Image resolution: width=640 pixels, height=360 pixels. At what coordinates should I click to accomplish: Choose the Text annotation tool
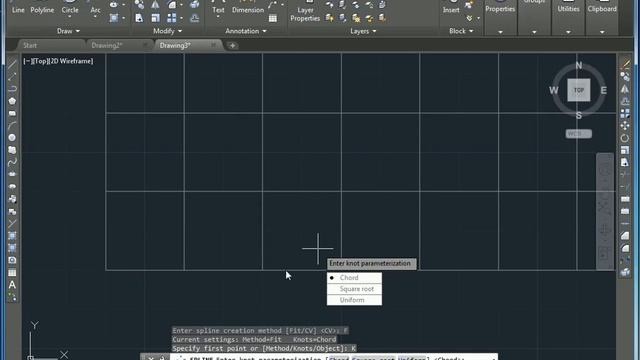point(218,8)
